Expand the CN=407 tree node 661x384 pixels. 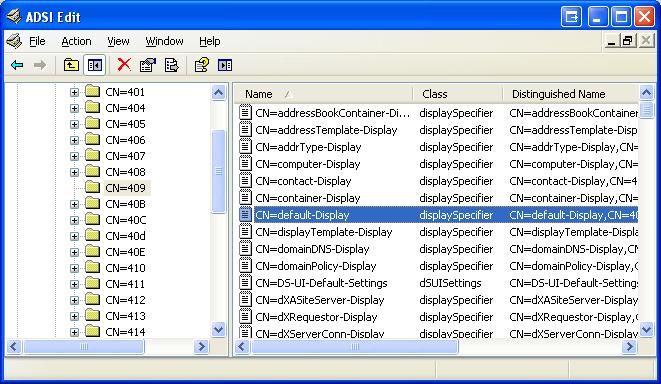[74, 156]
